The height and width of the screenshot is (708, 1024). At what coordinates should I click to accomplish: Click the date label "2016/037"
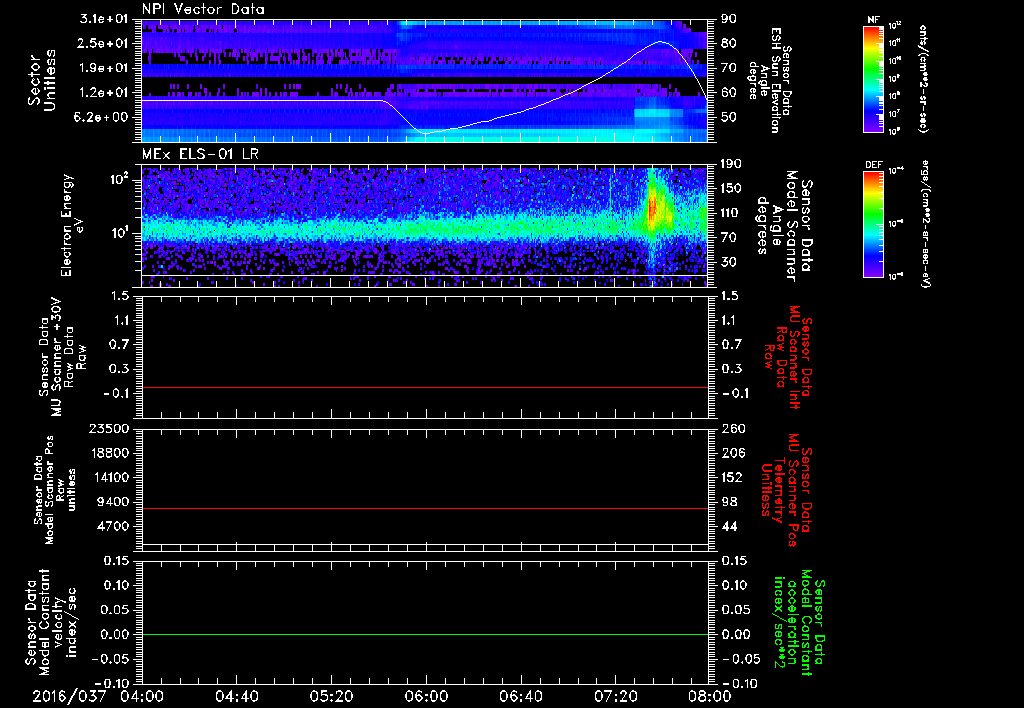(69, 696)
